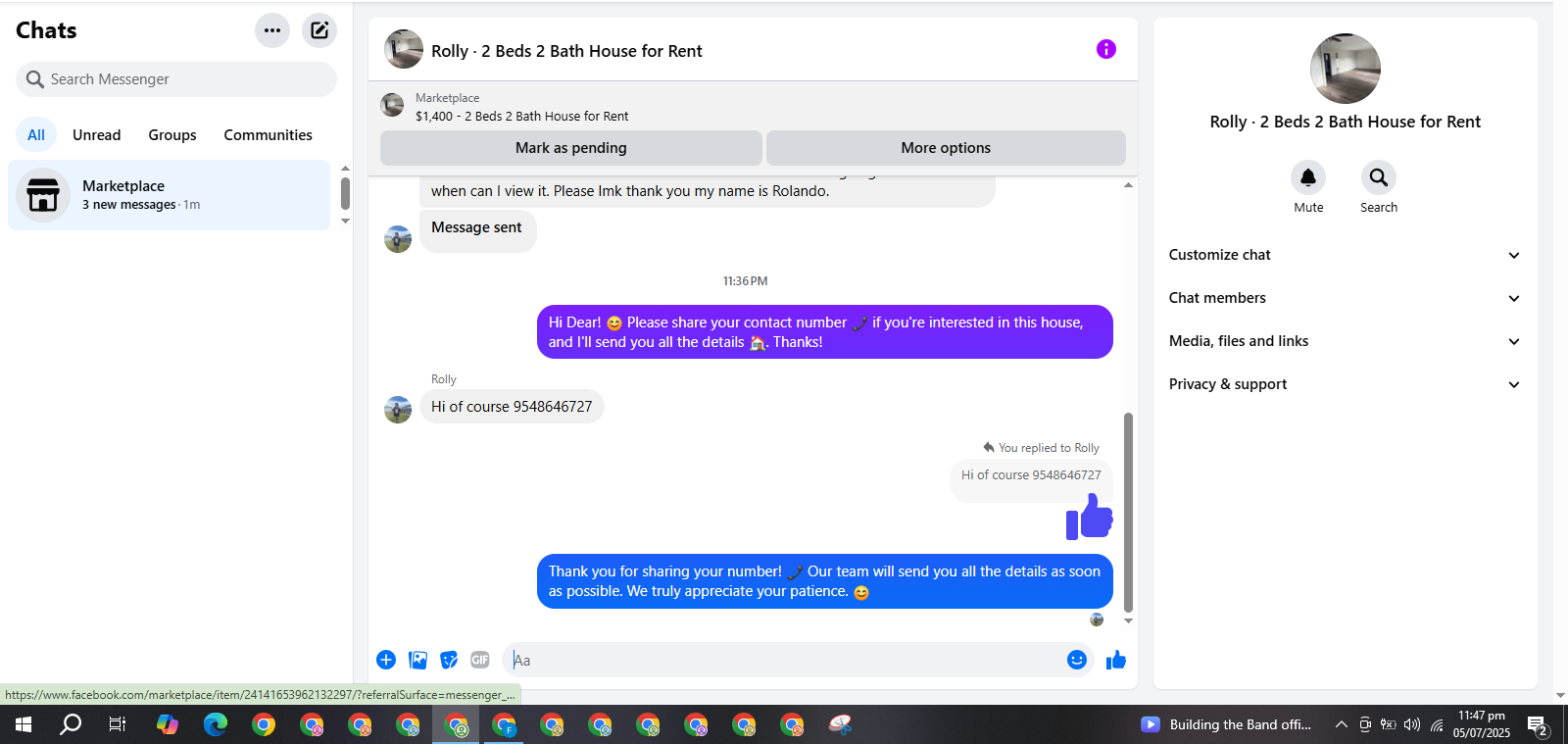The image size is (1568, 744).
Task: Send a thumbs-up like
Action: [1116, 660]
